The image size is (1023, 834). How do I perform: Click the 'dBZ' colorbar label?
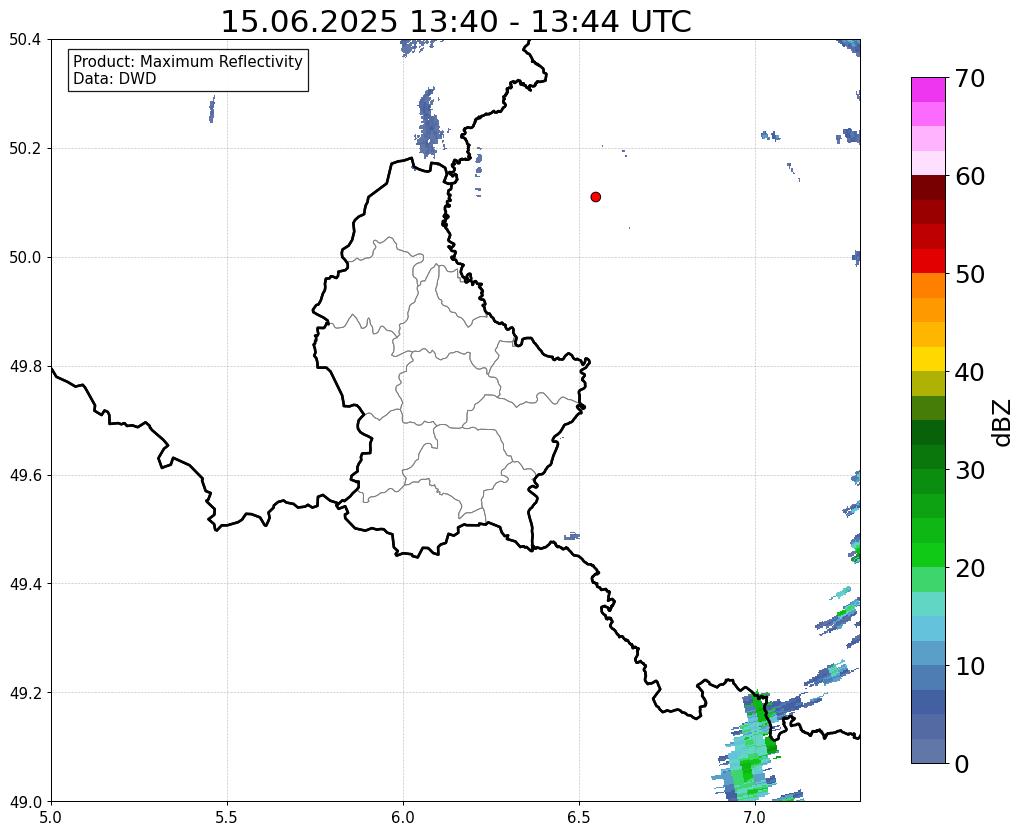point(1003,423)
